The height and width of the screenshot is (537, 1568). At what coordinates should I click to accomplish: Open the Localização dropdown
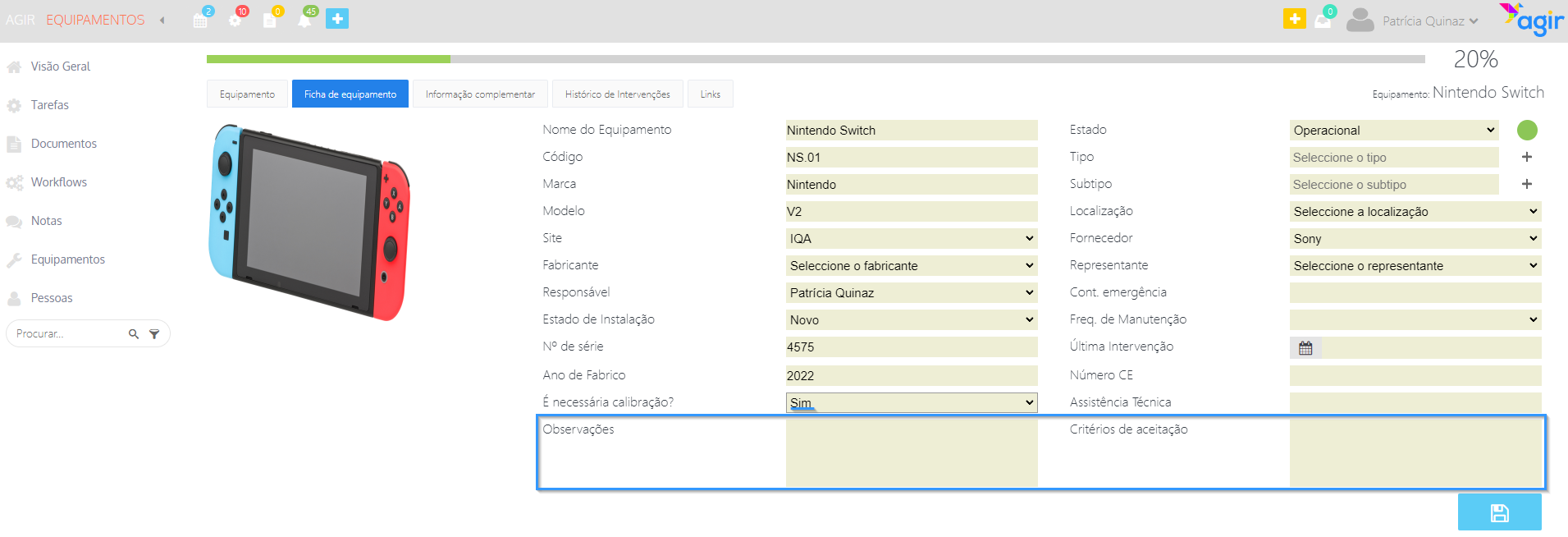[x=1415, y=211]
